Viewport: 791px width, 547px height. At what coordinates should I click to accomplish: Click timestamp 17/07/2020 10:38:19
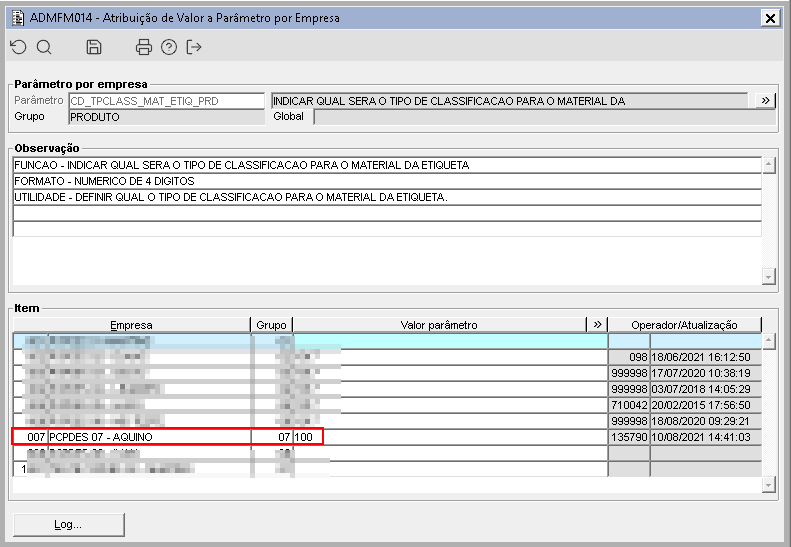[x=706, y=373]
